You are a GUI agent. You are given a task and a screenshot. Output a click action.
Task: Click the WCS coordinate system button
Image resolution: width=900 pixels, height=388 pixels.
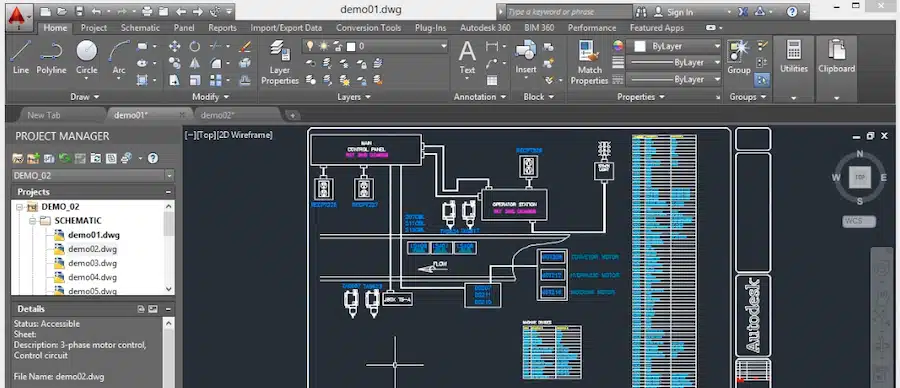pyautogui.click(x=859, y=221)
